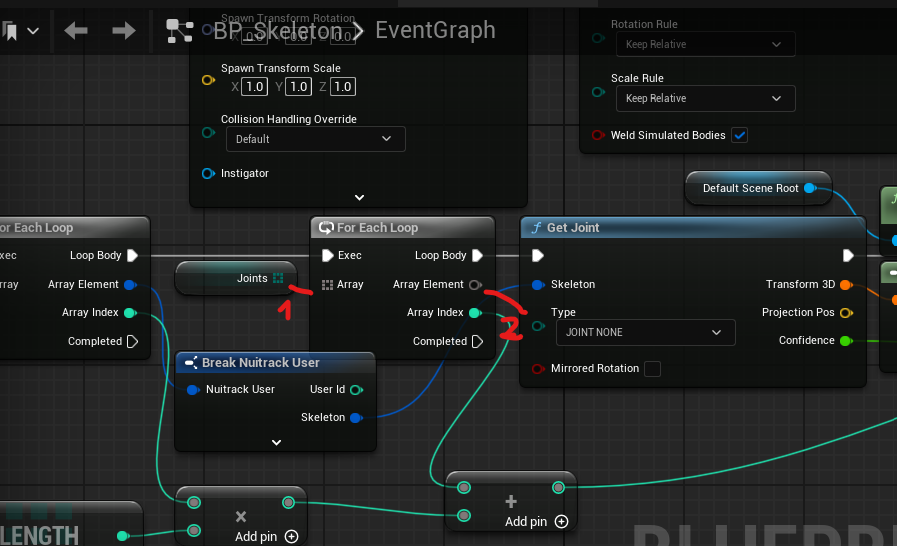Select the Joints variable node

[236, 278]
